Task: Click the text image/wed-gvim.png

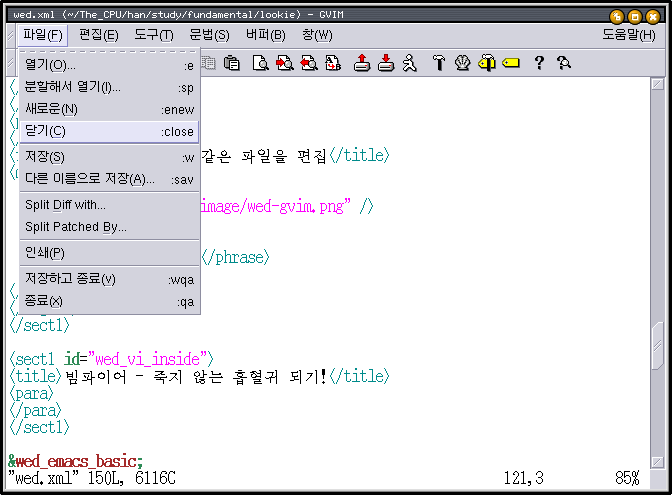Action: (272, 207)
